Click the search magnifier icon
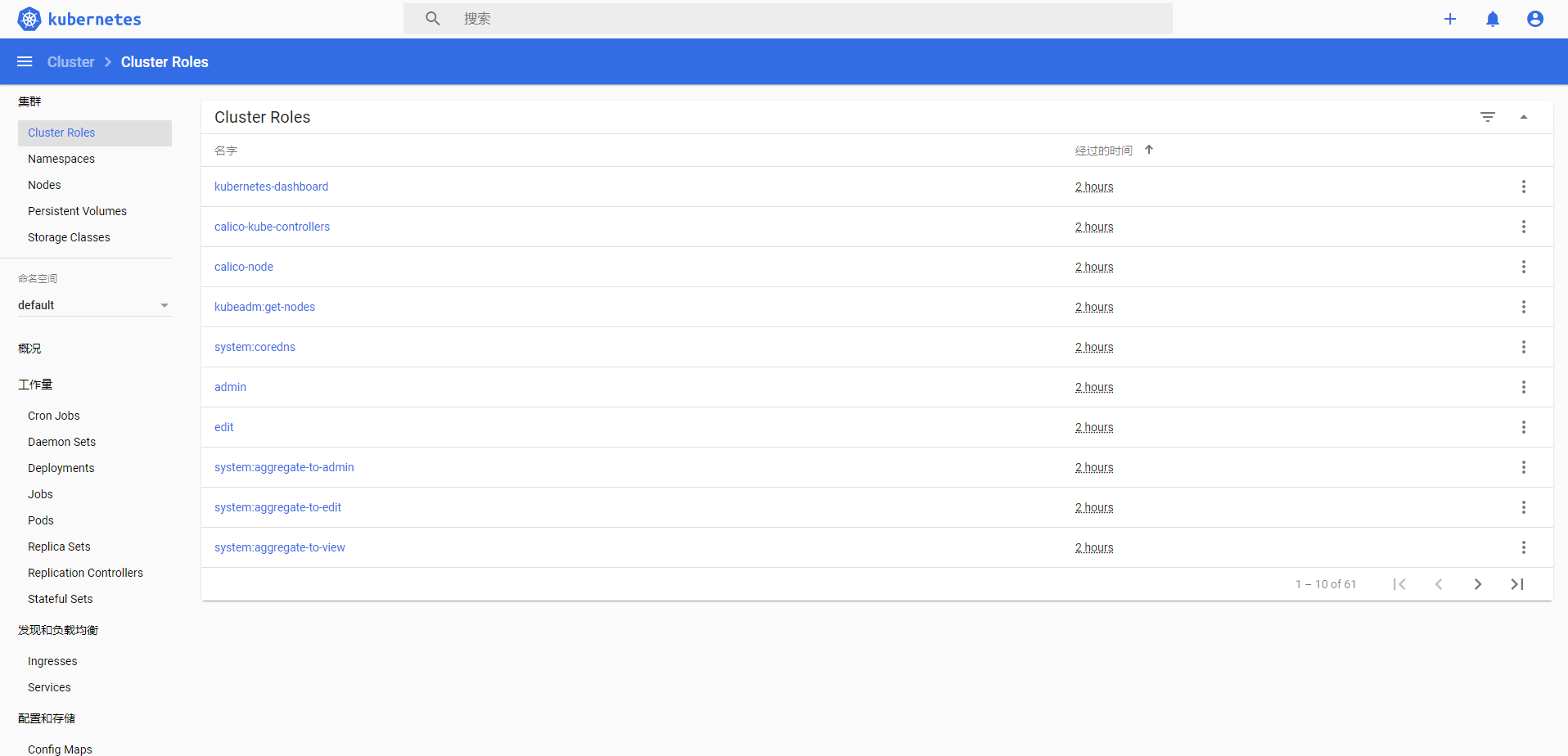The width and height of the screenshot is (1568, 756). (433, 18)
